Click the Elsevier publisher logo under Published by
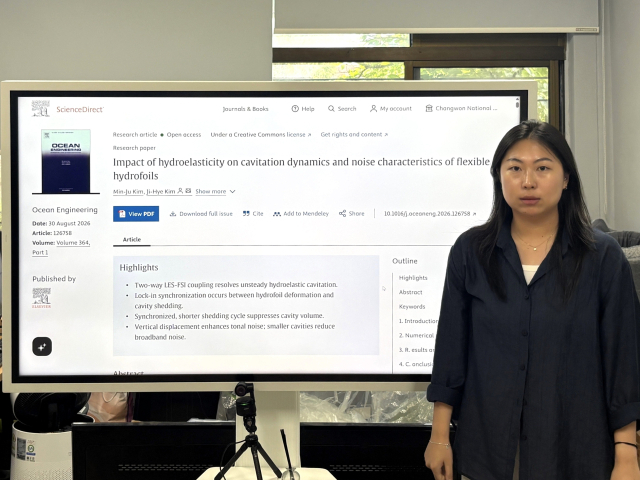 (x=42, y=298)
